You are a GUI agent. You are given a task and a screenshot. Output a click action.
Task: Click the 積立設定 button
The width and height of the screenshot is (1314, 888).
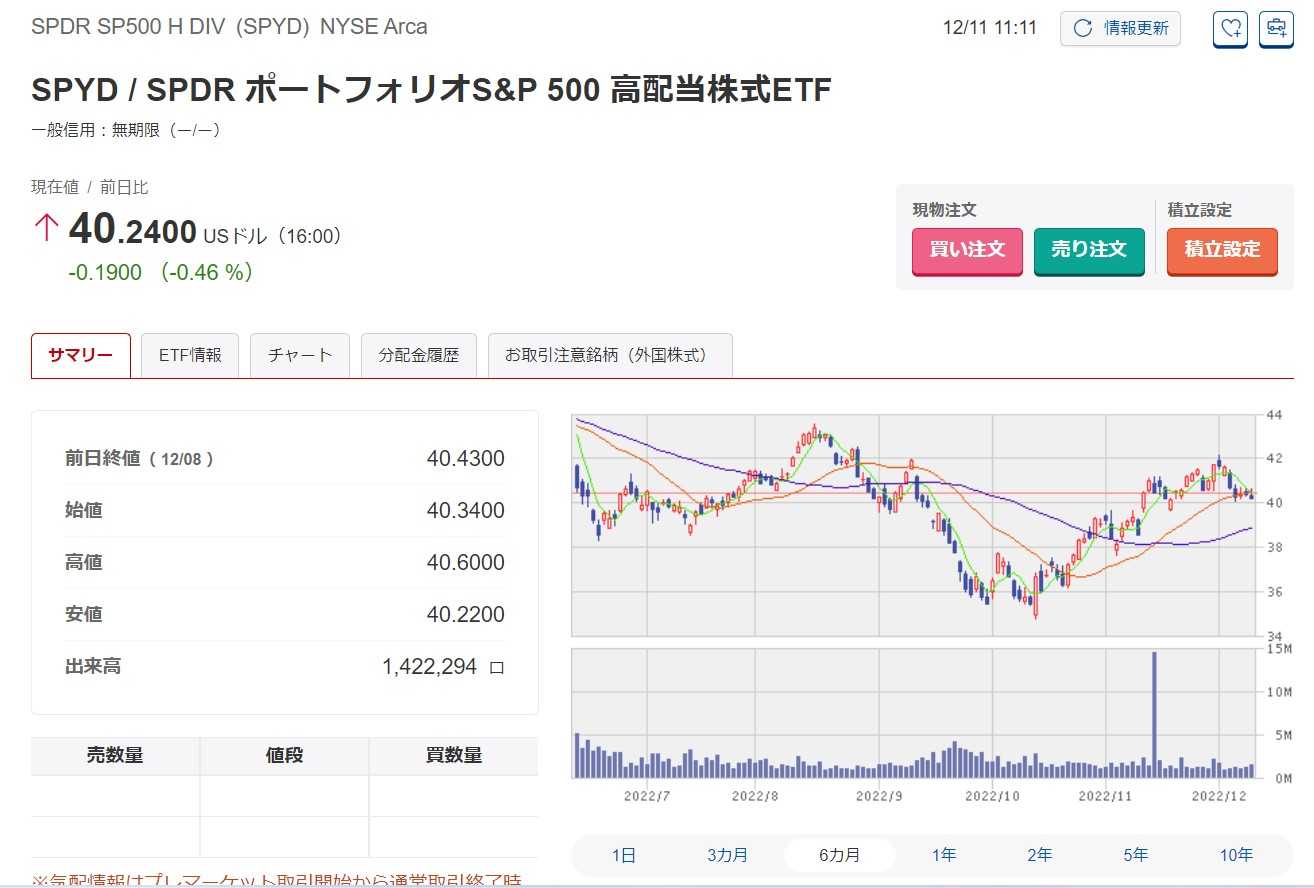pos(1222,250)
